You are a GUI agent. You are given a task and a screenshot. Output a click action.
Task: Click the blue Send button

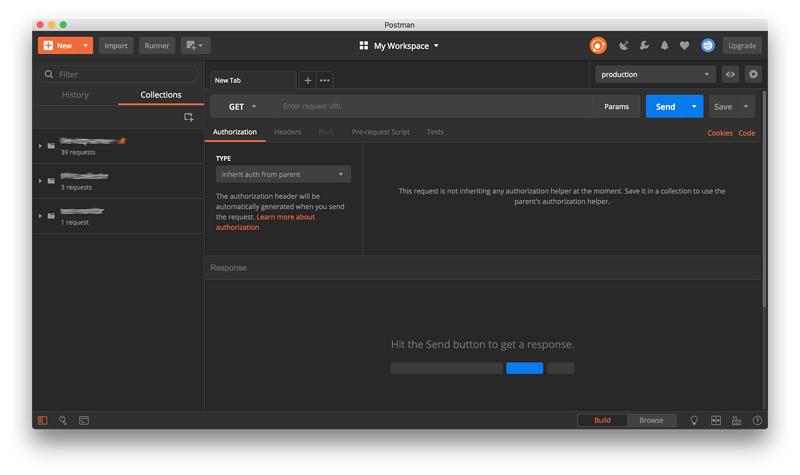[x=665, y=106]
